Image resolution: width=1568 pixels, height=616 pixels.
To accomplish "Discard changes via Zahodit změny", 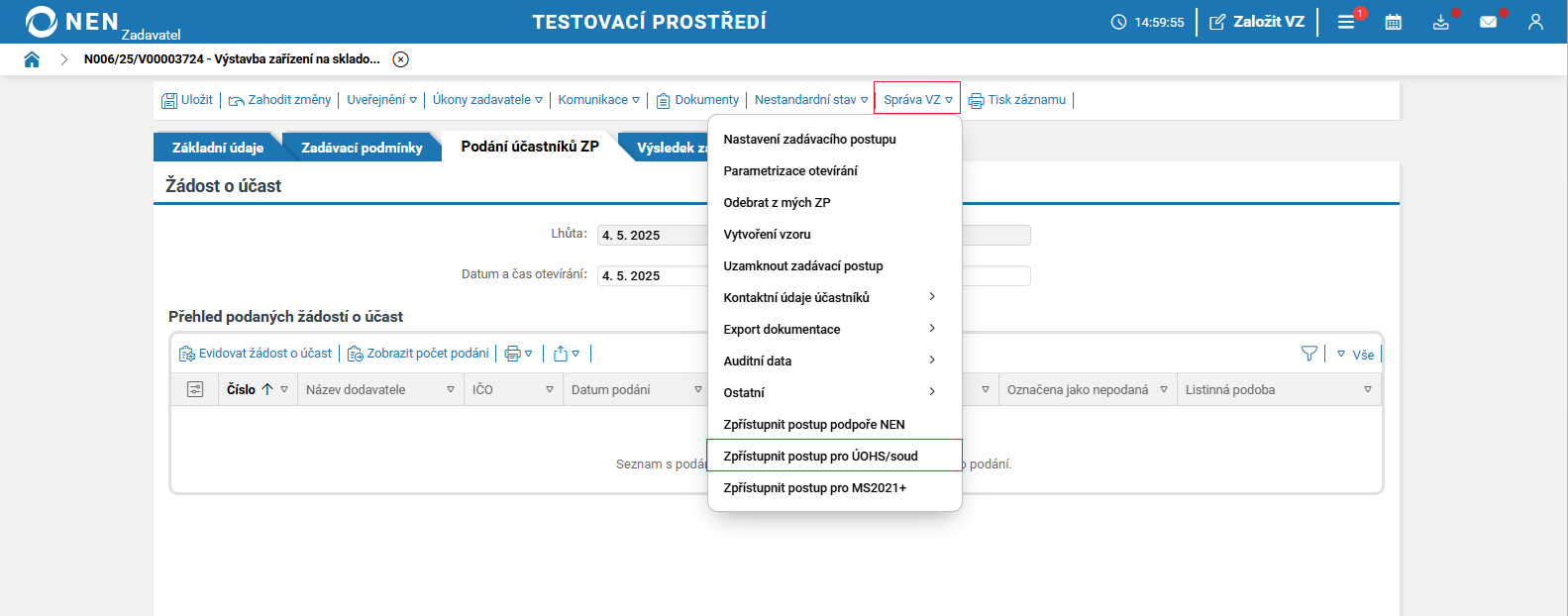I will [280, 100].
